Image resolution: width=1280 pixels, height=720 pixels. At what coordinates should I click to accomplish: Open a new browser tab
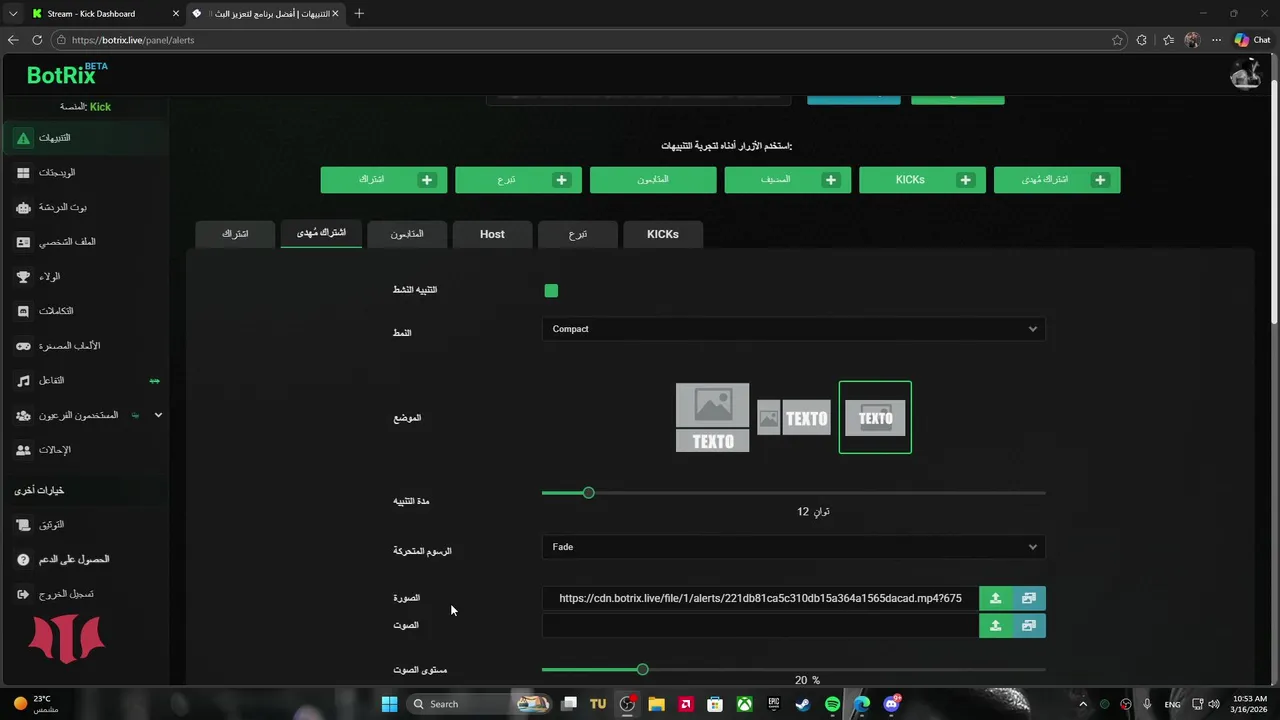pos(359,14)
